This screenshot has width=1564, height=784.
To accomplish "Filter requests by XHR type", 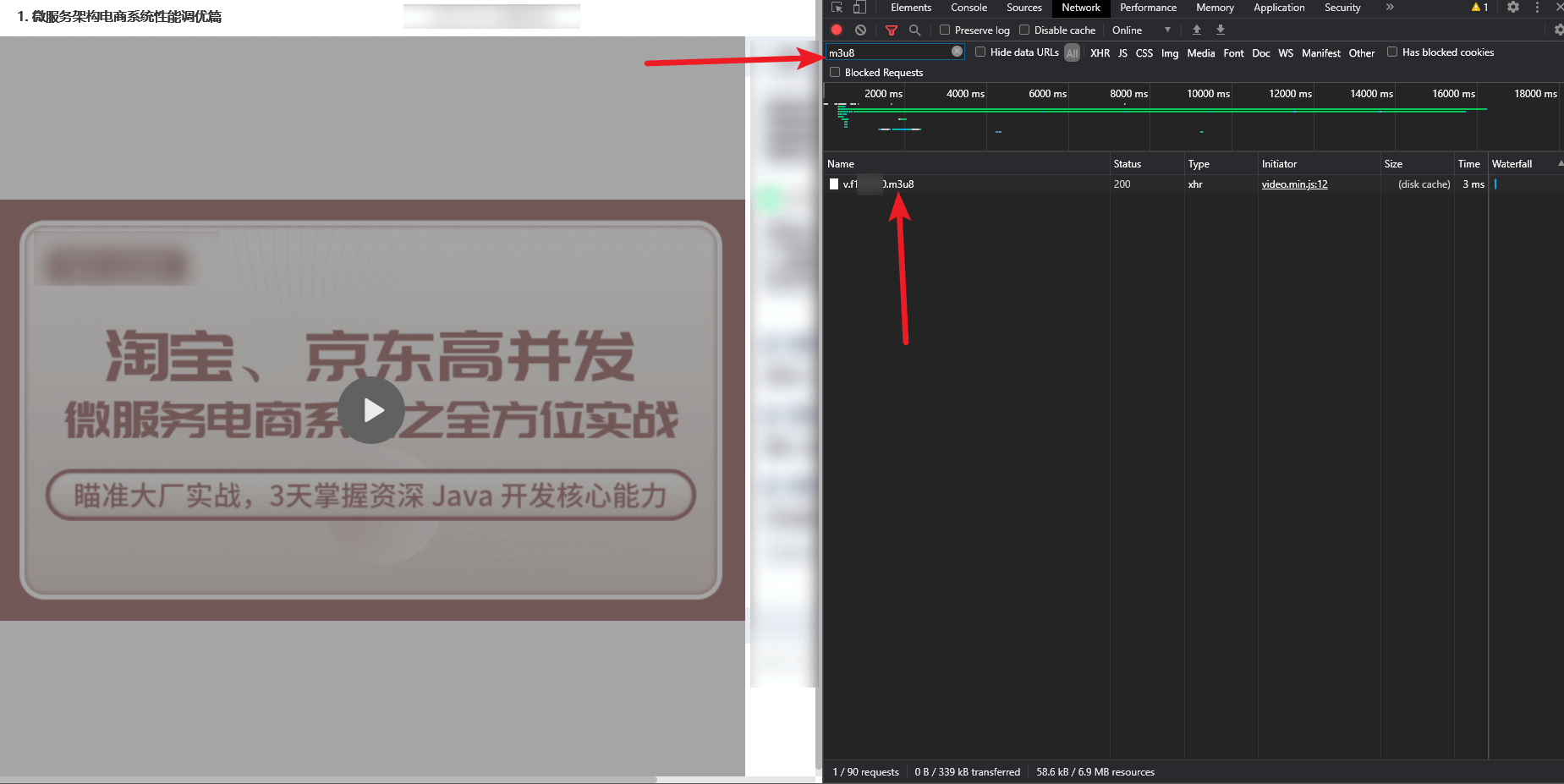I will [x=1100, y=52].
